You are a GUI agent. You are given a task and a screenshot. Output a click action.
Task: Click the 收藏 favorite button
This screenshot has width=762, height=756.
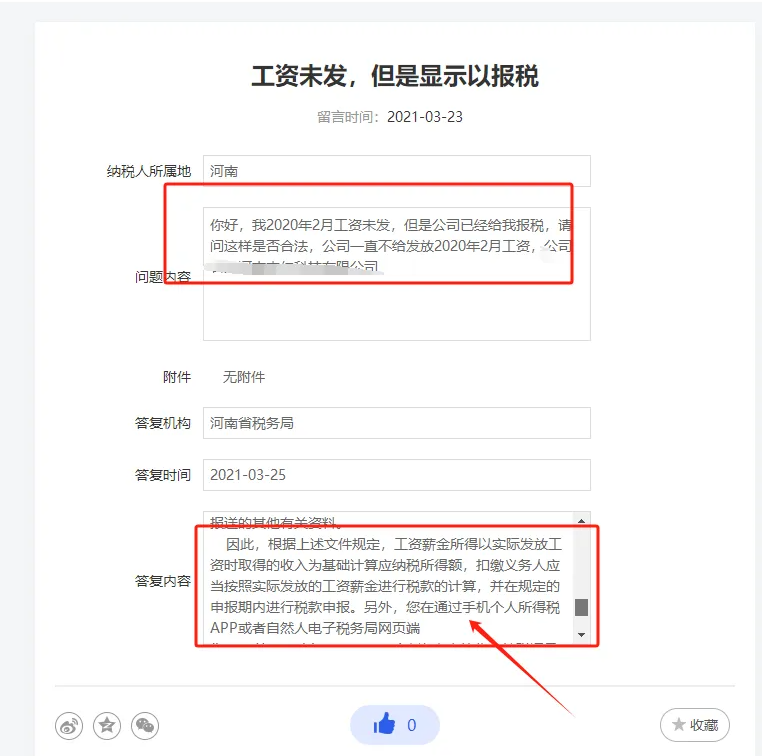695,725
